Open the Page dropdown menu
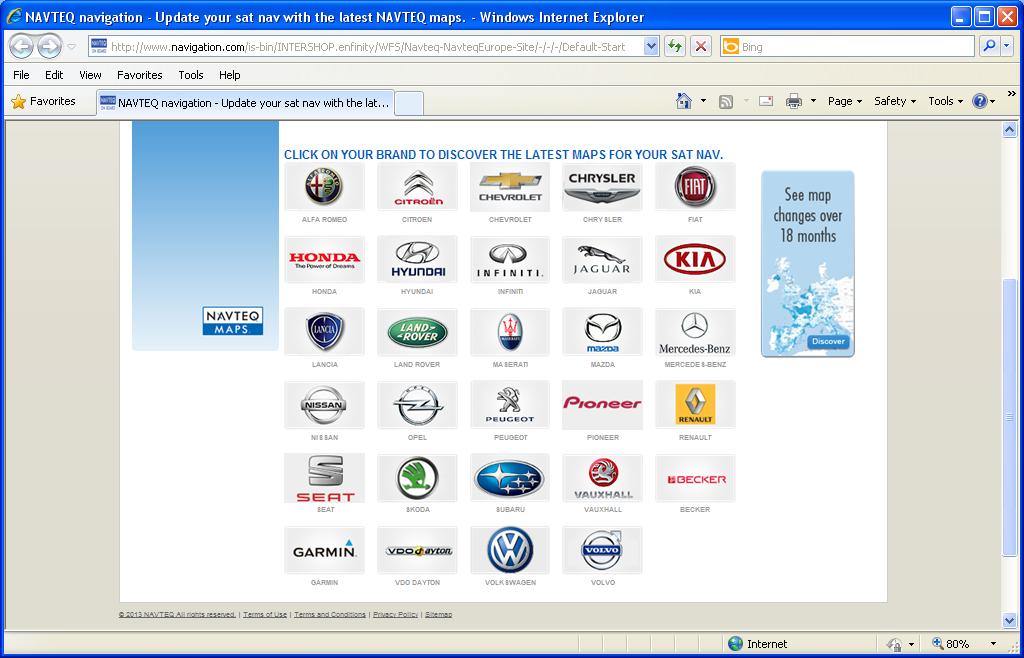Image resolution: width=1024 pixels, height=658 pixels. (x=844, y=101)
